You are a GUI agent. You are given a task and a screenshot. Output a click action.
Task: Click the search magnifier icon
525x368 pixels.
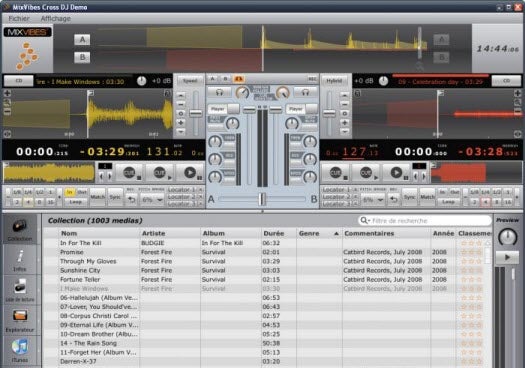click(x=363, y=220)
